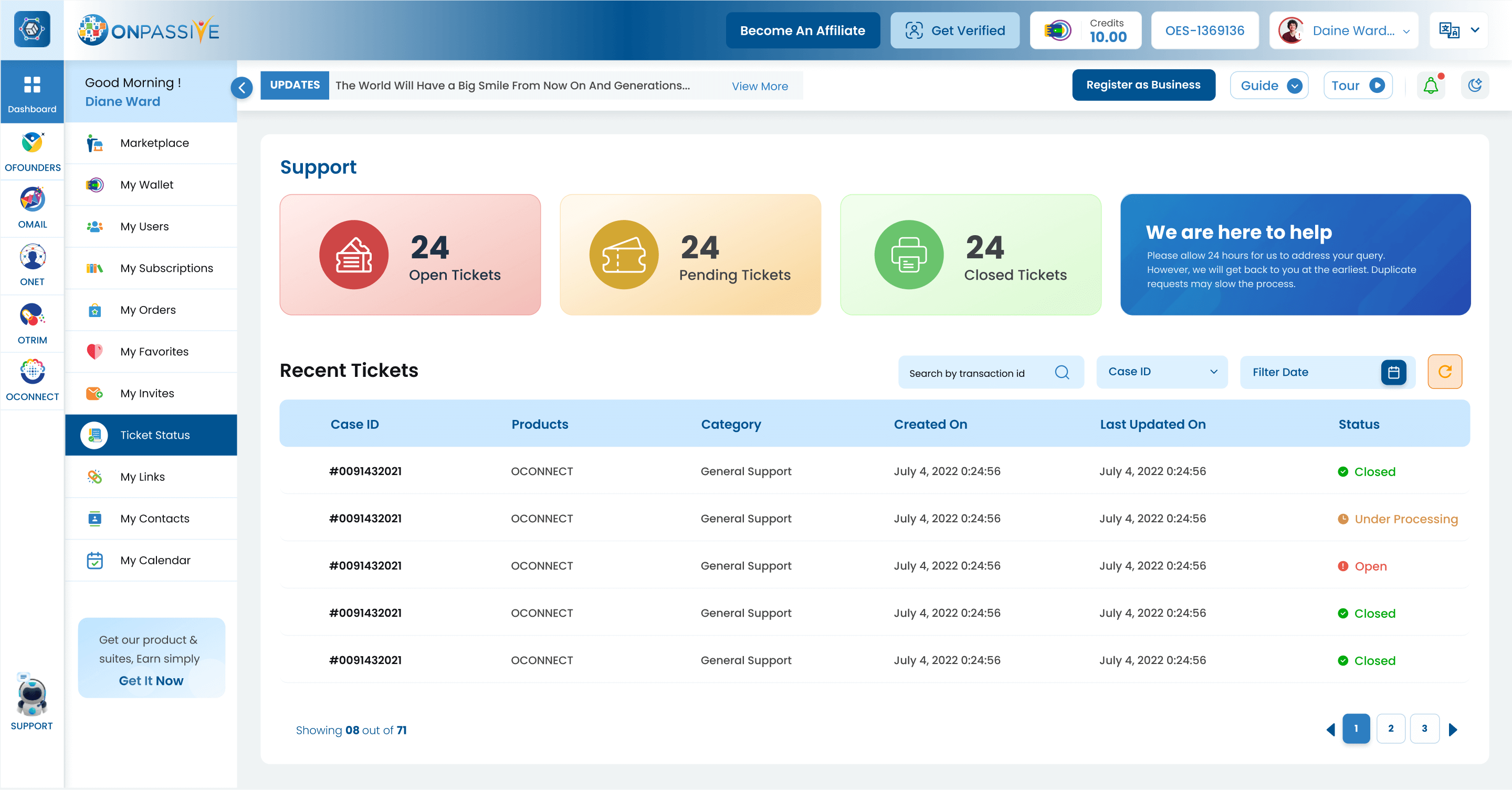Click the Pending Tickets yellow icon
The width and height of the screenshot is (1512, 790).
623,255
